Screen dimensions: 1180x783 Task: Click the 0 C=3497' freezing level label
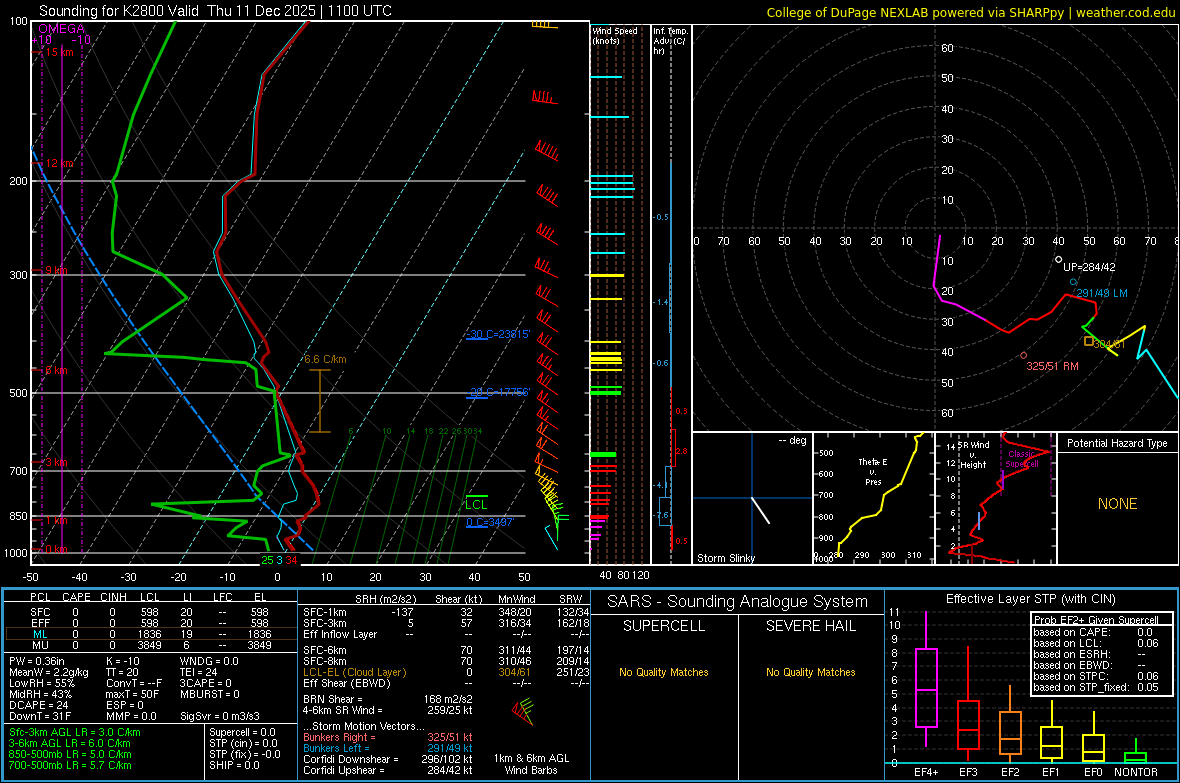click(490, 523)
